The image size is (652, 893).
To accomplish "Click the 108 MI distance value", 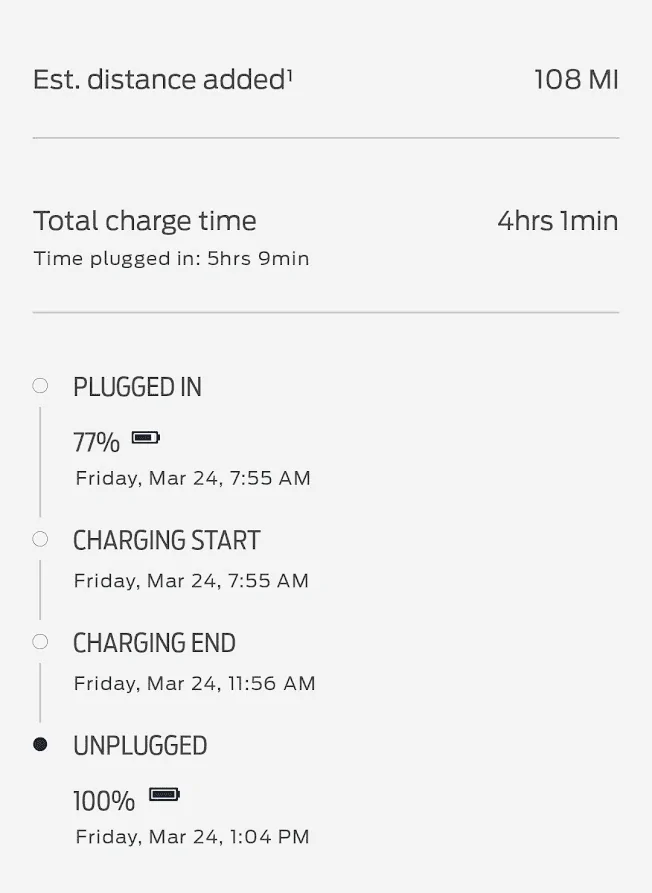I will (x=577, y=79).
